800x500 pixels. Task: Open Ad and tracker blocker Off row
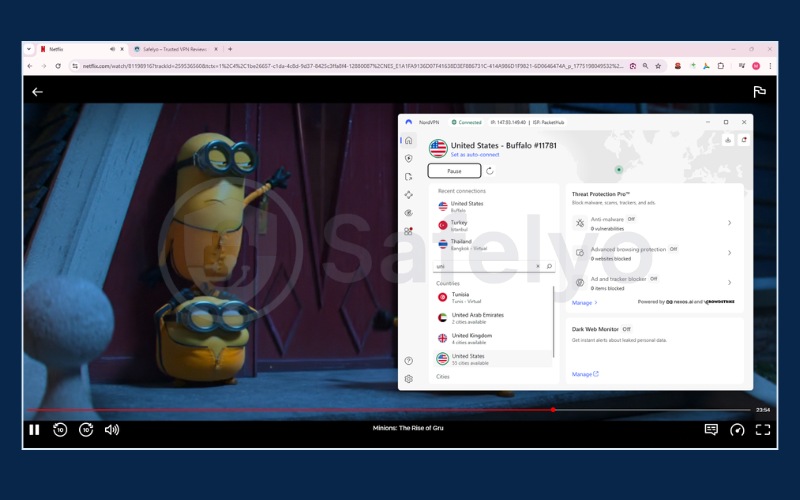point(654,283)
